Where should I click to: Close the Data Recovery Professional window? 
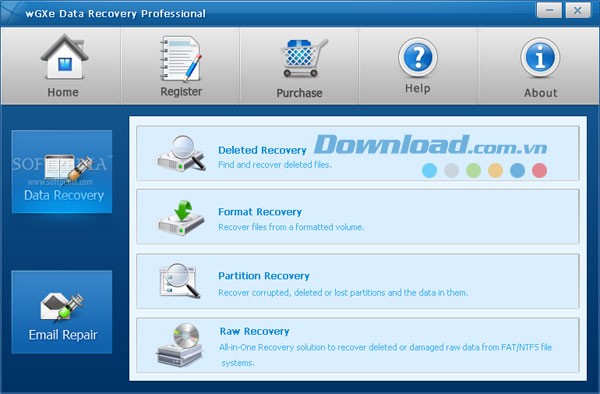[577, 10]
